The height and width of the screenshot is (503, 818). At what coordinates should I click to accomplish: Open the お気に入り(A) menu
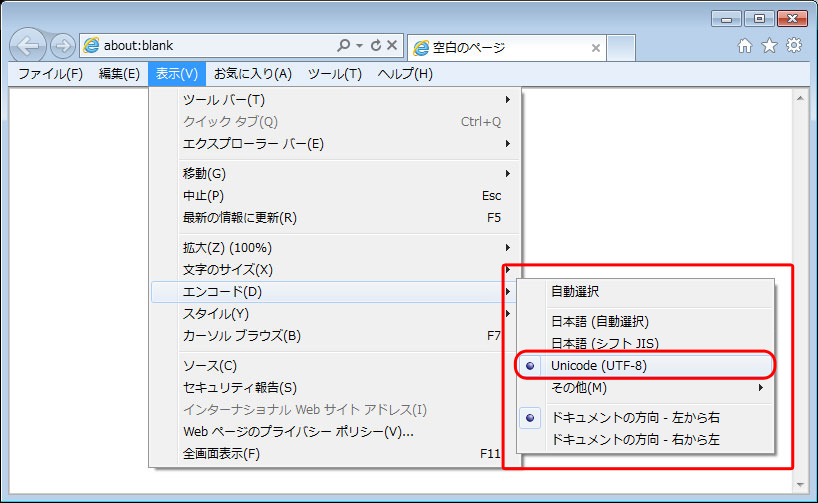tap(253, 74)
